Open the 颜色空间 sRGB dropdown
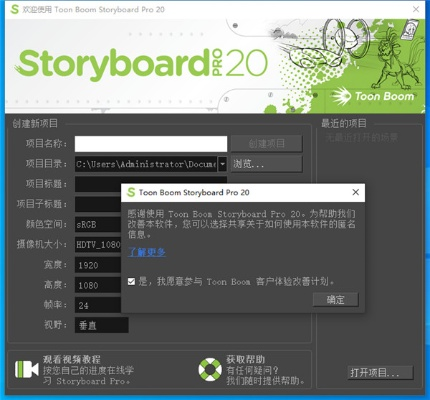 click(98, 224)
